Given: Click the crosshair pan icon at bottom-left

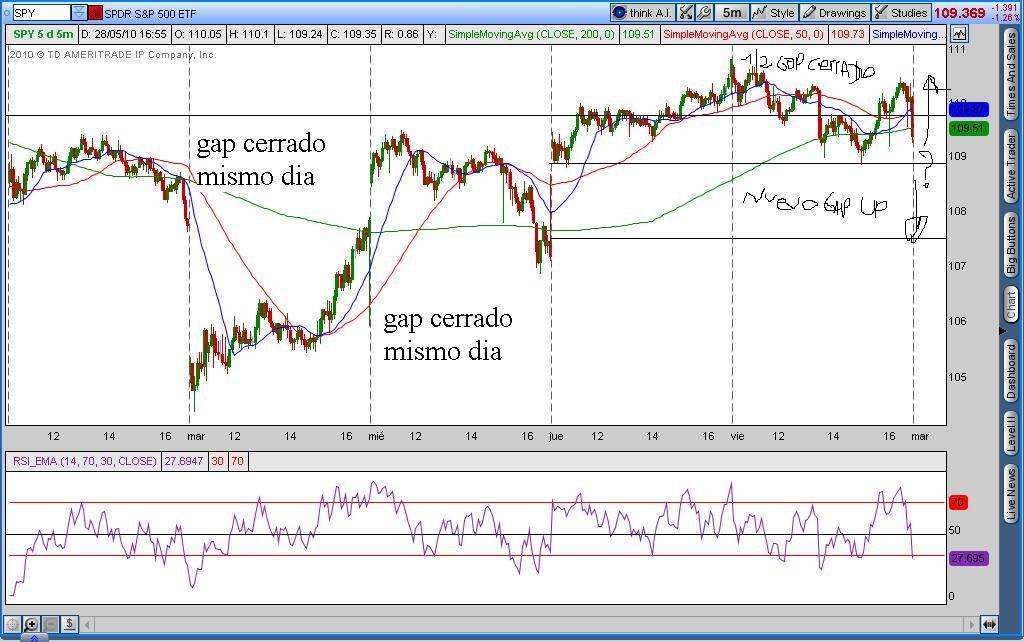Looking at the screenshot, I should click(13, 624).
